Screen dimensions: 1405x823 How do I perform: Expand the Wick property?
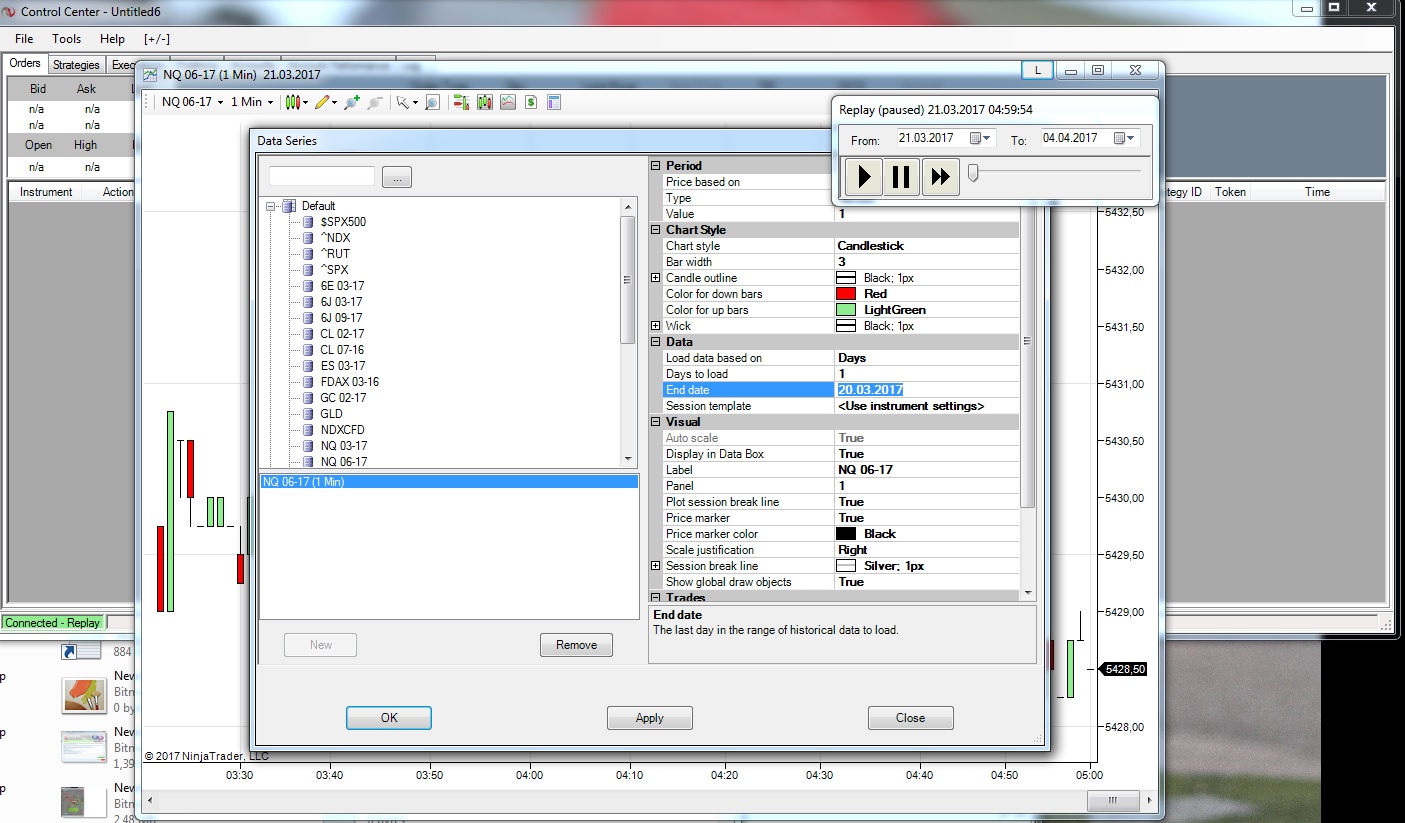tap(656, 326)
